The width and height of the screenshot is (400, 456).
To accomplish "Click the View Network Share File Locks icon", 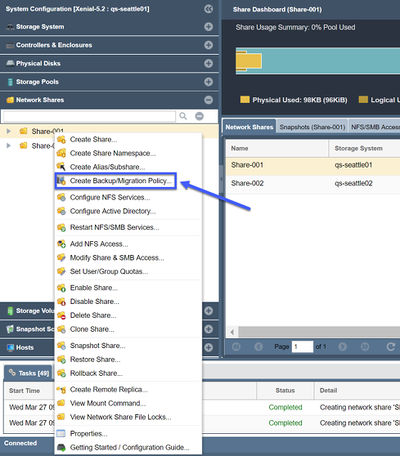I will 61,417.
